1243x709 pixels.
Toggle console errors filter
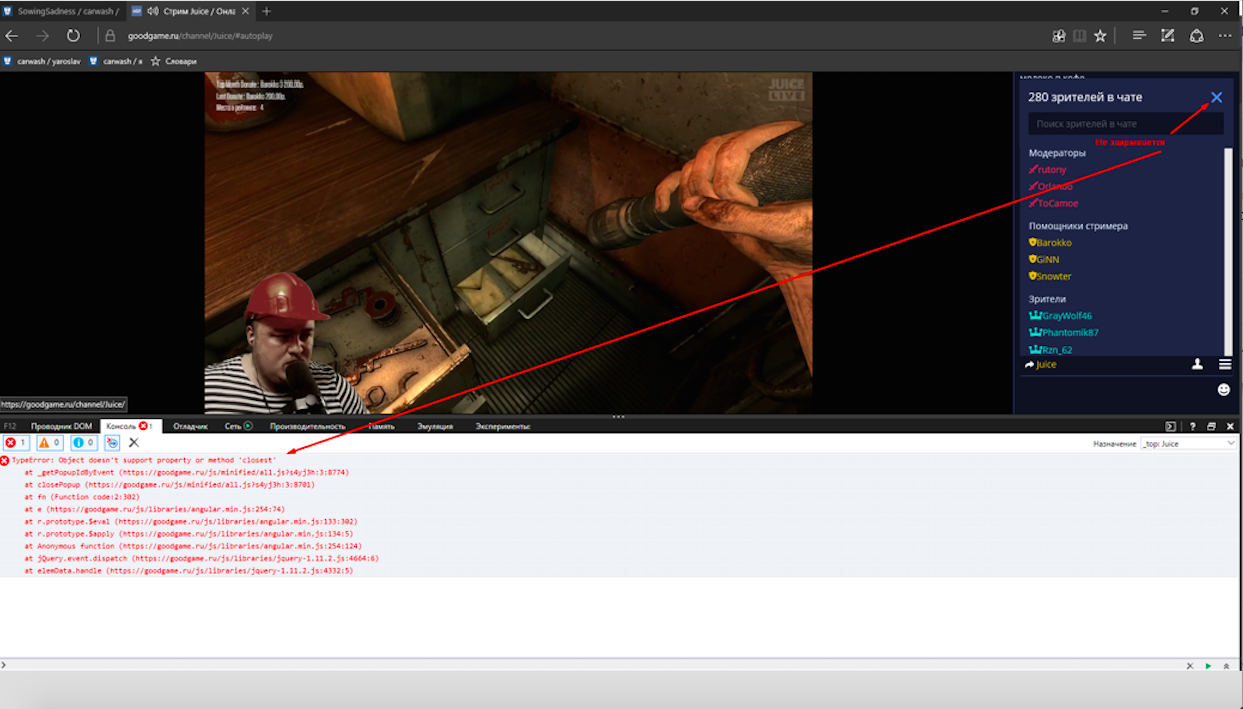click(16, 442)
